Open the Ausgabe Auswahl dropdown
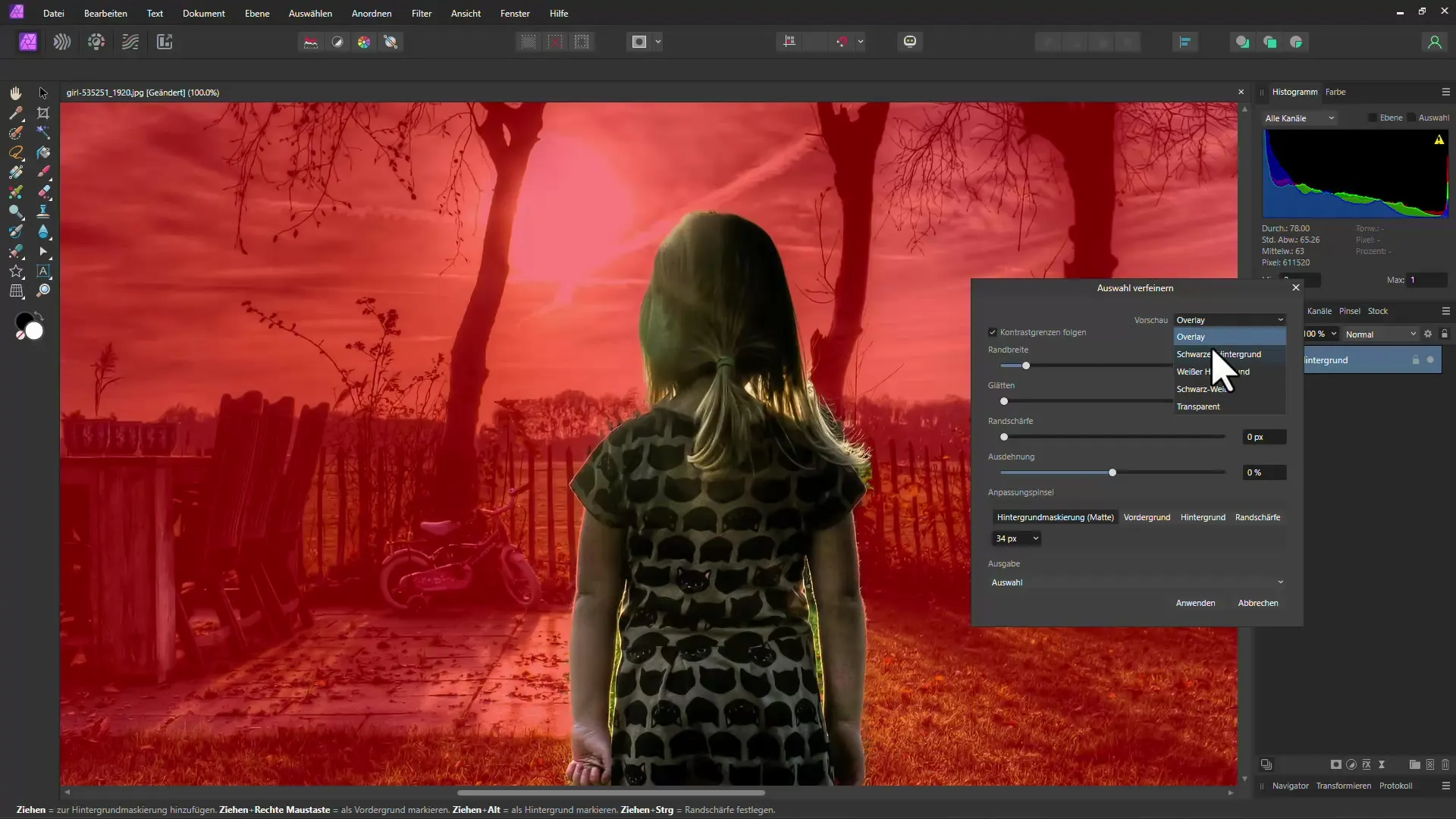The image size is (1456, 819). tap(1137, 582)
